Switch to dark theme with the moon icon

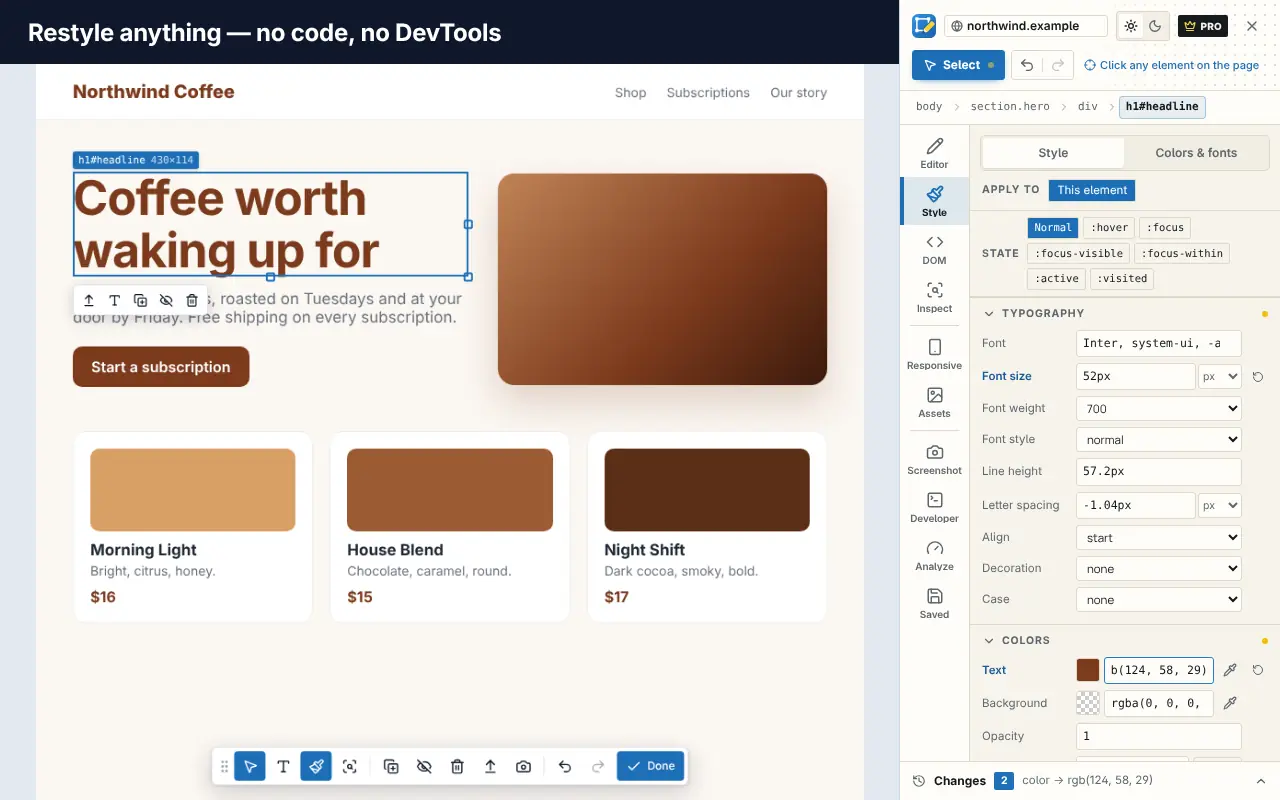tap(1155, 26)
